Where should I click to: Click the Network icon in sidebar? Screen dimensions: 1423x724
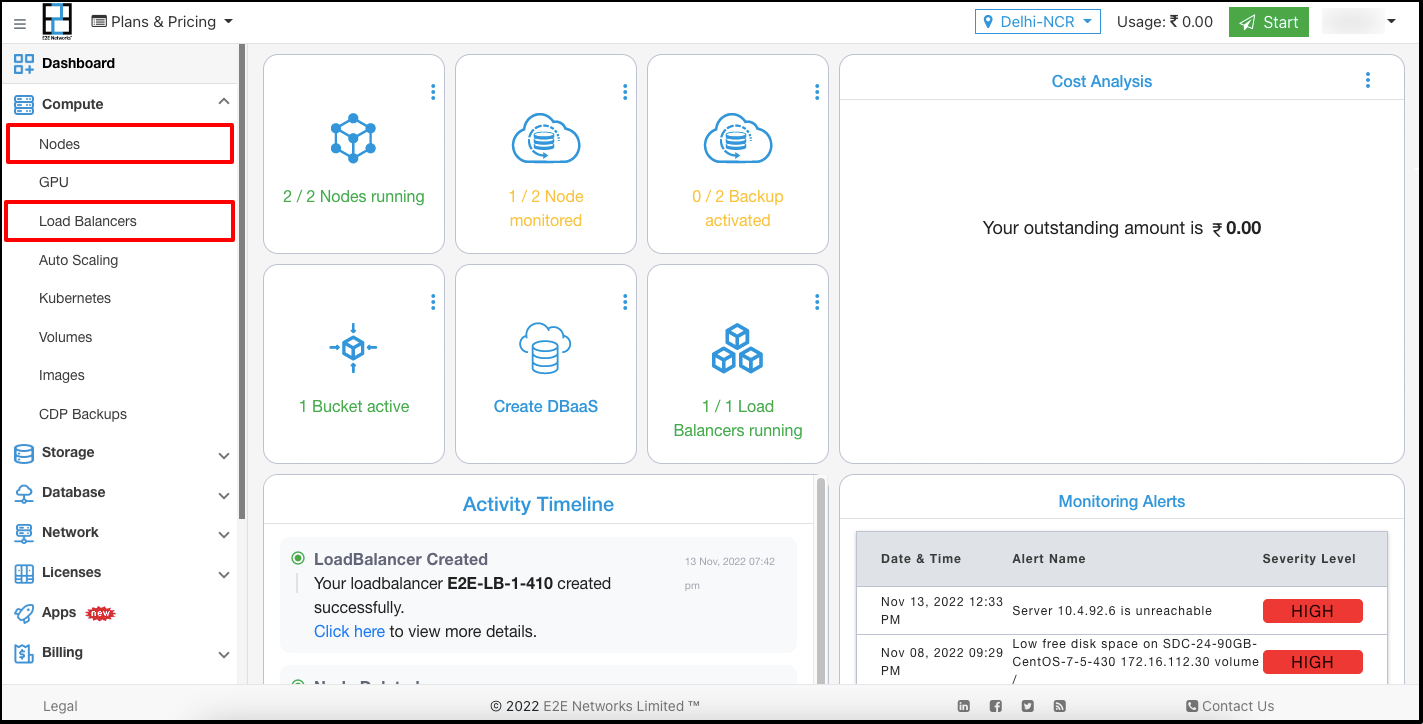23,533
